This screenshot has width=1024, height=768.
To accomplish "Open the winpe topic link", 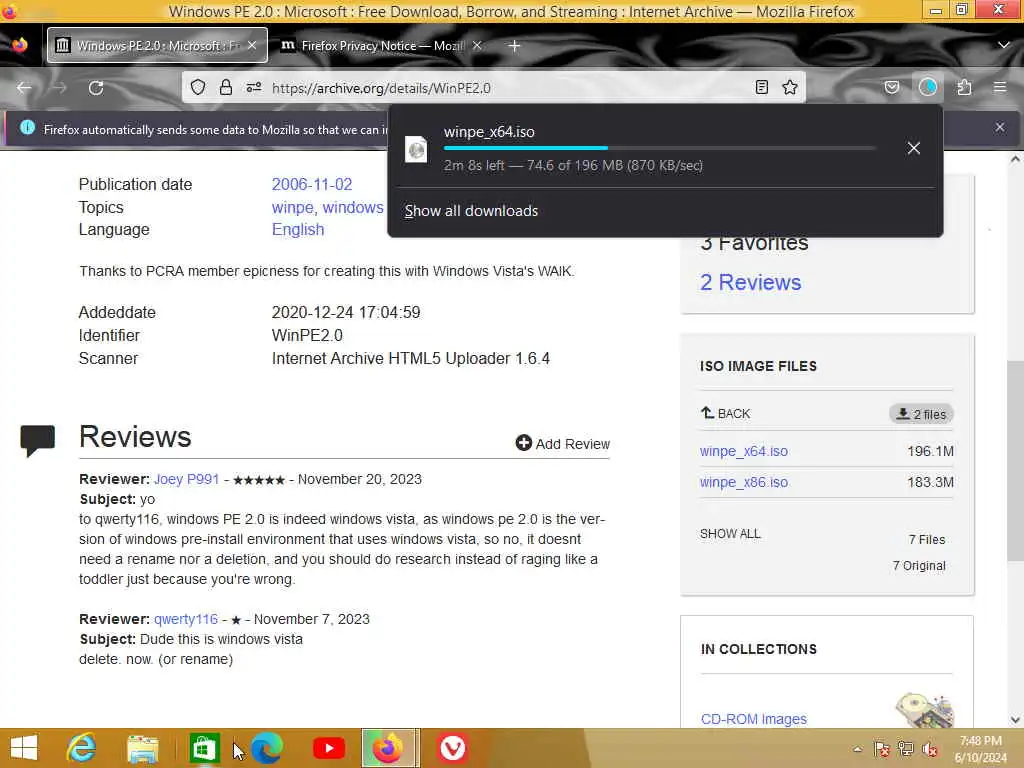I will (293, 207).
